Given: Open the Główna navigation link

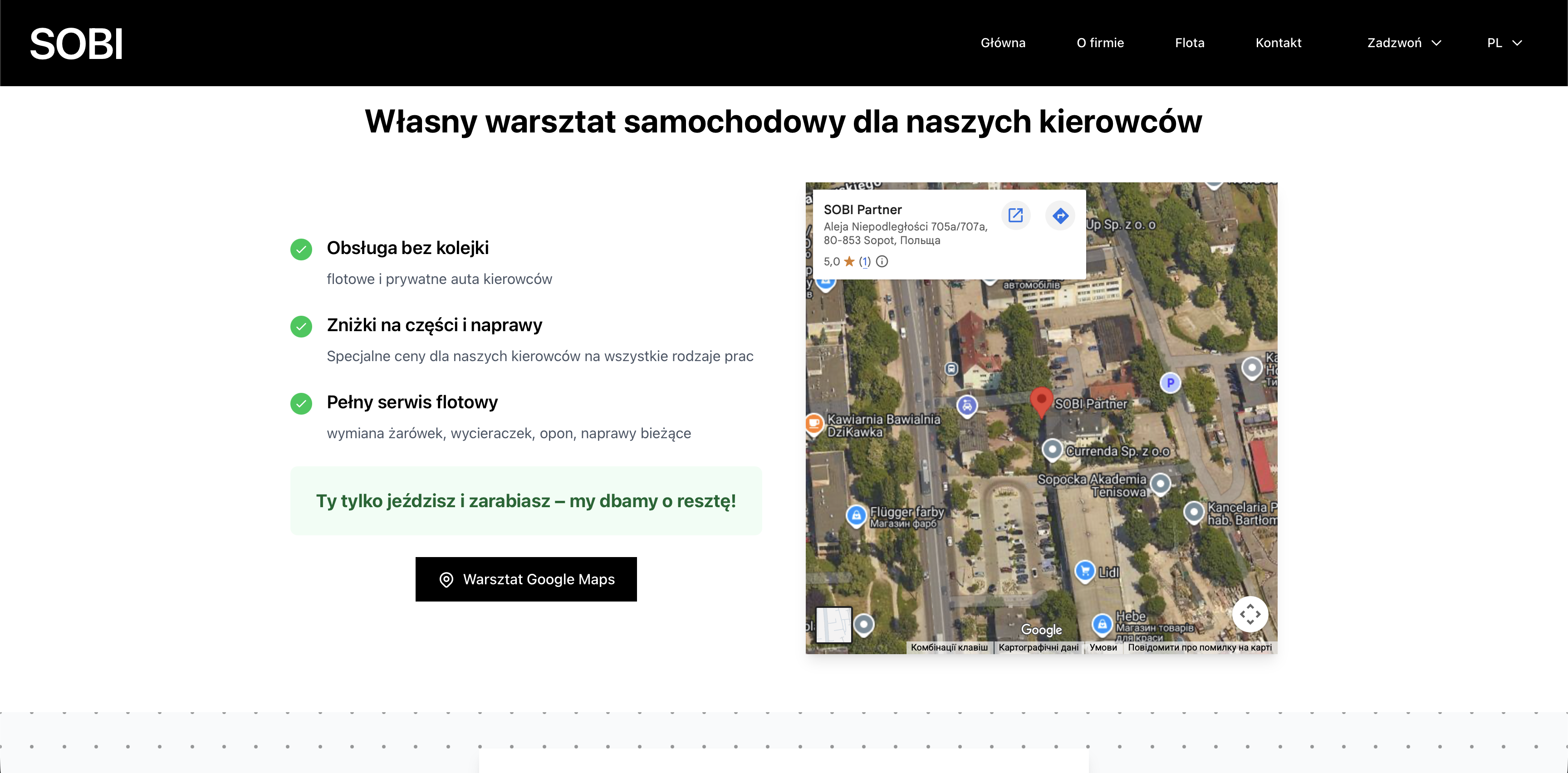Looking at the screenshot, I should click(1003, 43).
